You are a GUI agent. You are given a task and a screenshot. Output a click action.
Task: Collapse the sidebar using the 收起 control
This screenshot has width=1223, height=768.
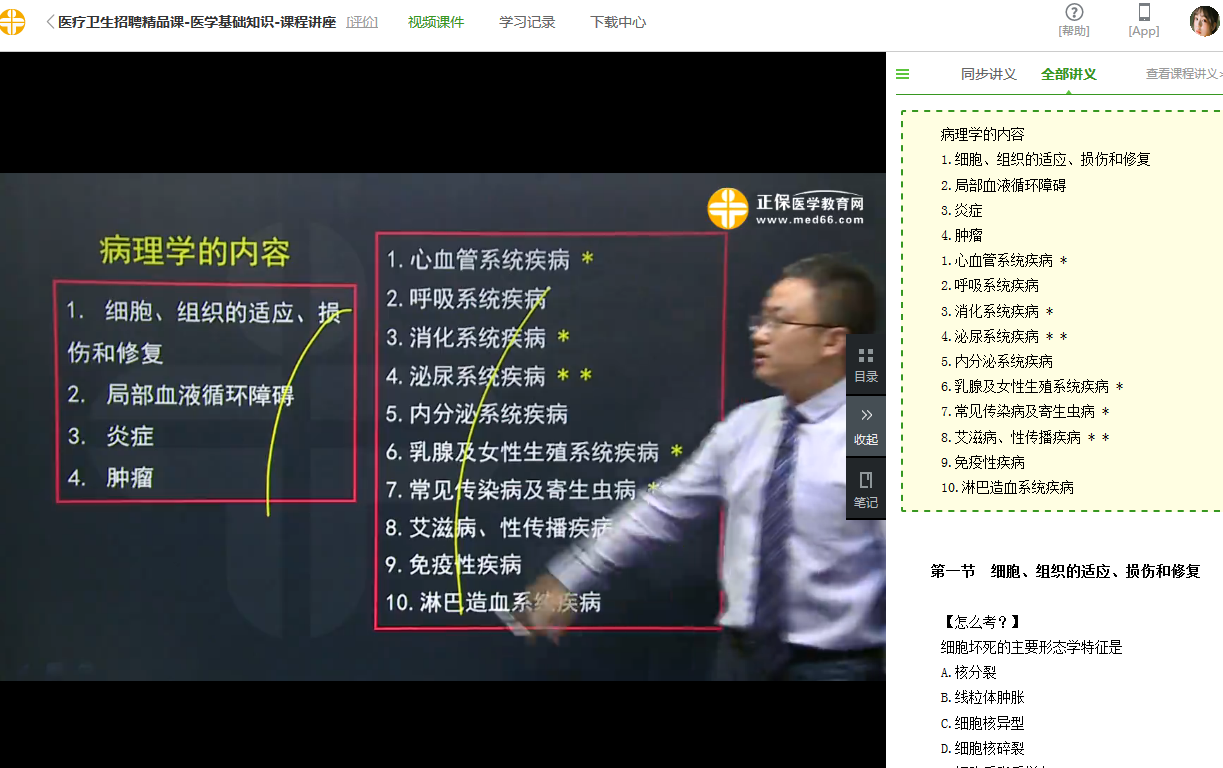[x=865, y=428]
